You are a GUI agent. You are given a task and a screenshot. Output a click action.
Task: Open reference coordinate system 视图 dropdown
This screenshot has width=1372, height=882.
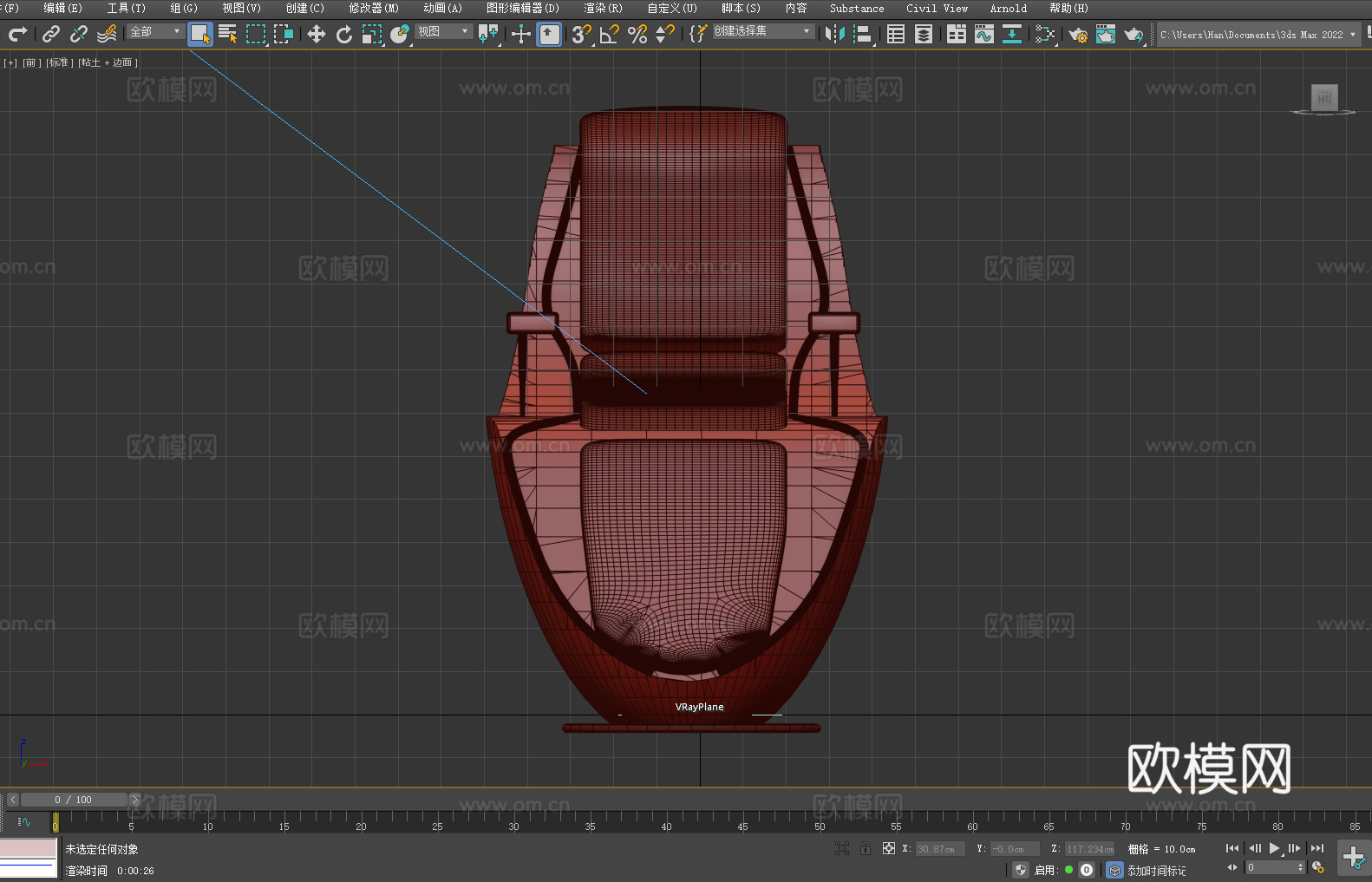pyautogui.click(x=443, y=31)
